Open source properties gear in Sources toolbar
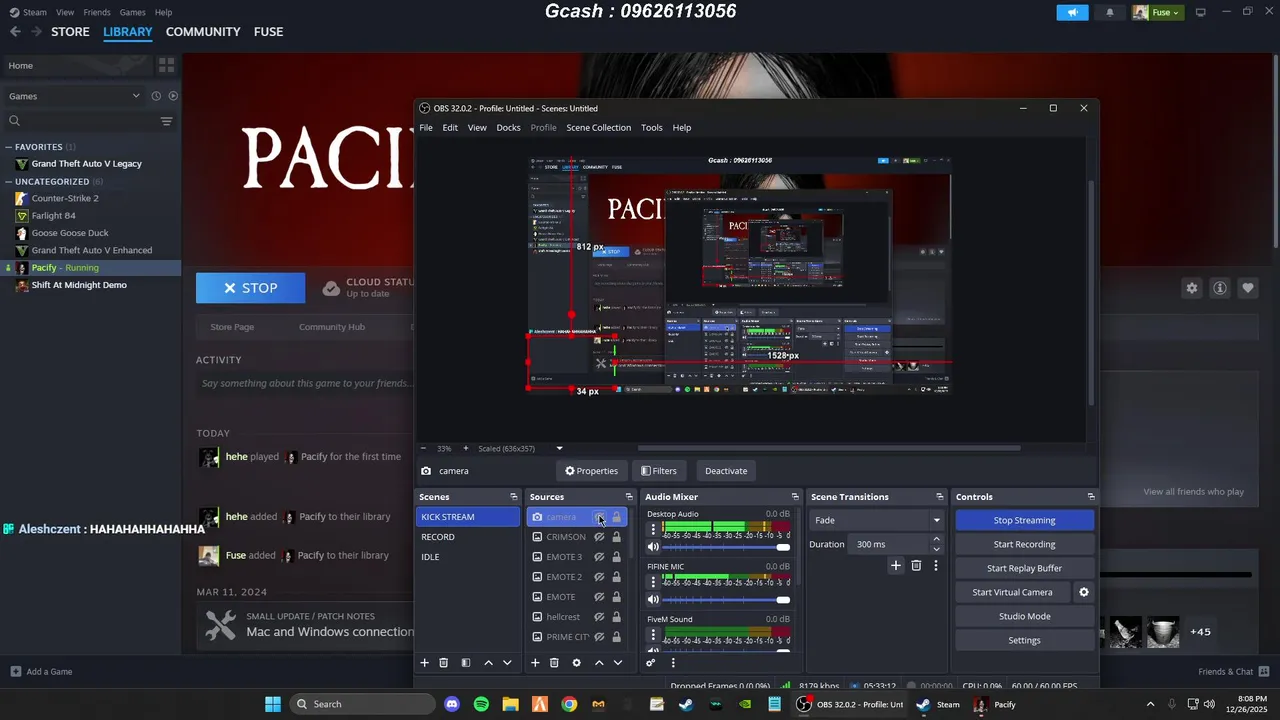 [576, 663]
